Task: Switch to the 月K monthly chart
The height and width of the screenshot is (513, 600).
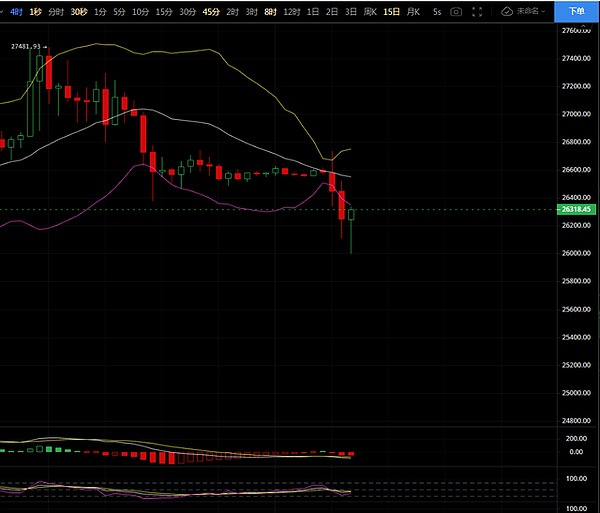Action: [411, 11]
